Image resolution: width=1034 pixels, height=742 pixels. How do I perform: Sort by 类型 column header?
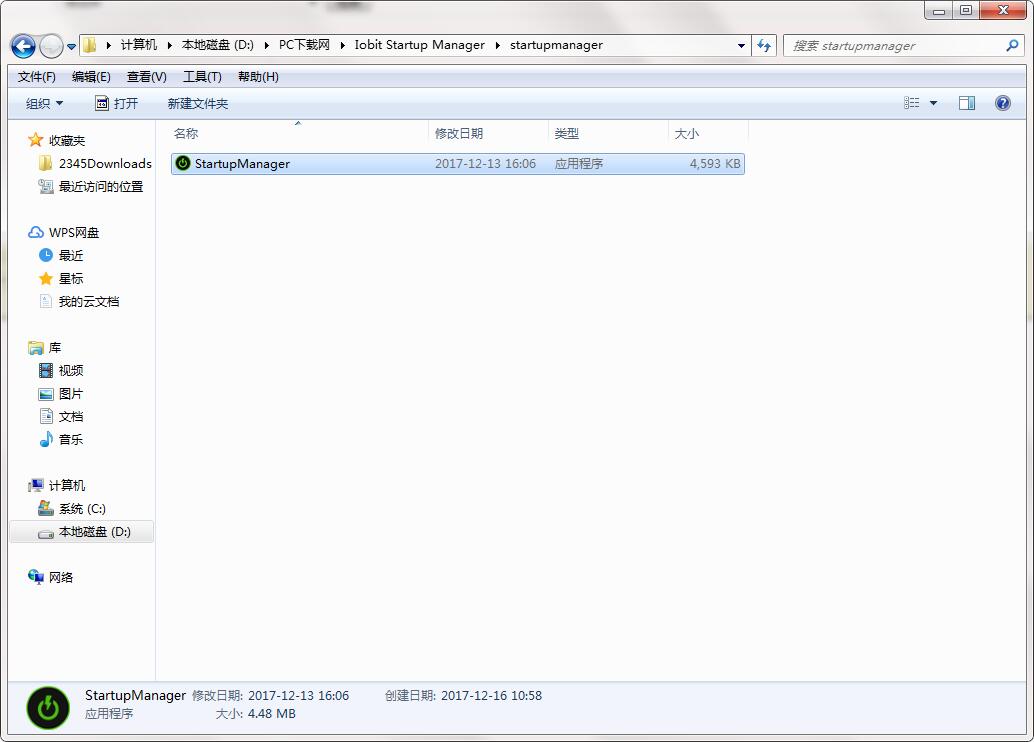click(566, 133)
